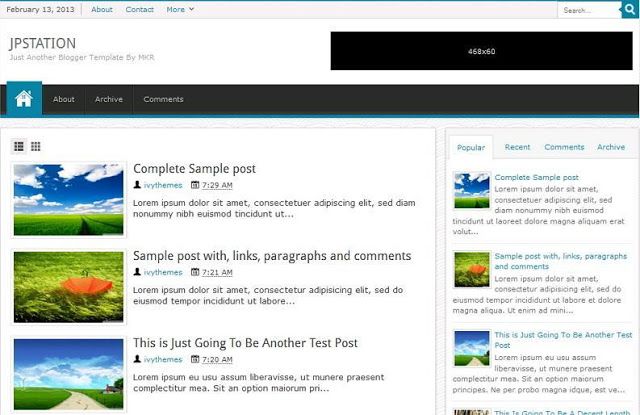Click blue sky field thumbnail in main list
The height and width of the screenshot is (415, 640).
69,200
